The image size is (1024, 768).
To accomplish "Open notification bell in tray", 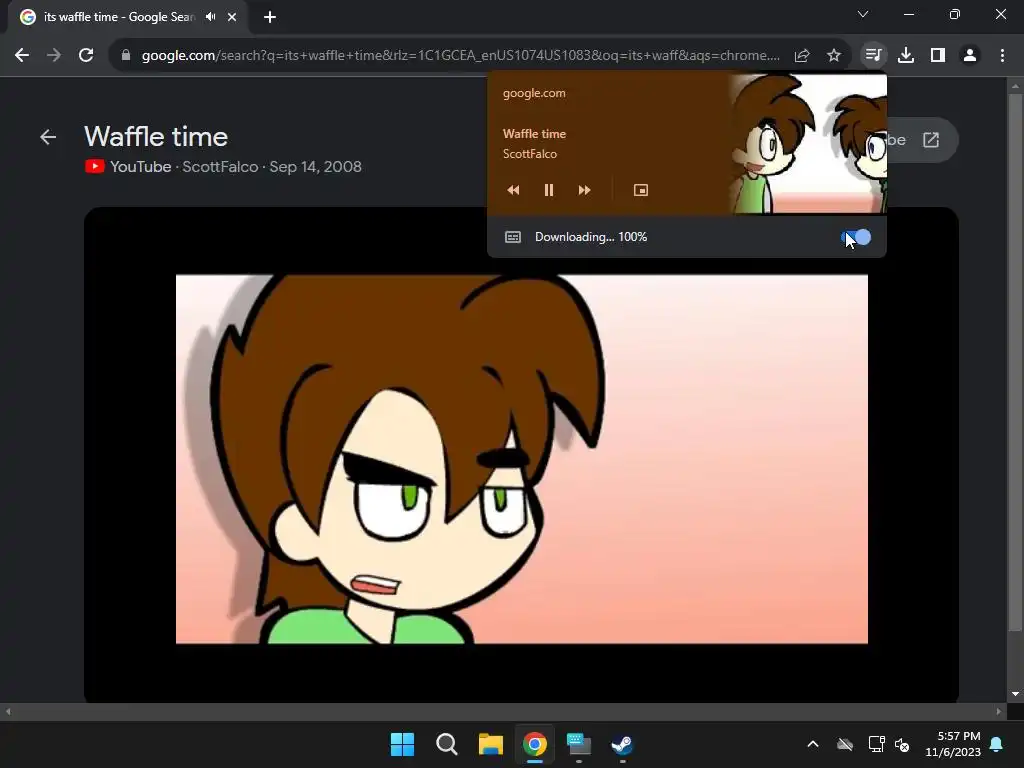I will coord(997,744).
